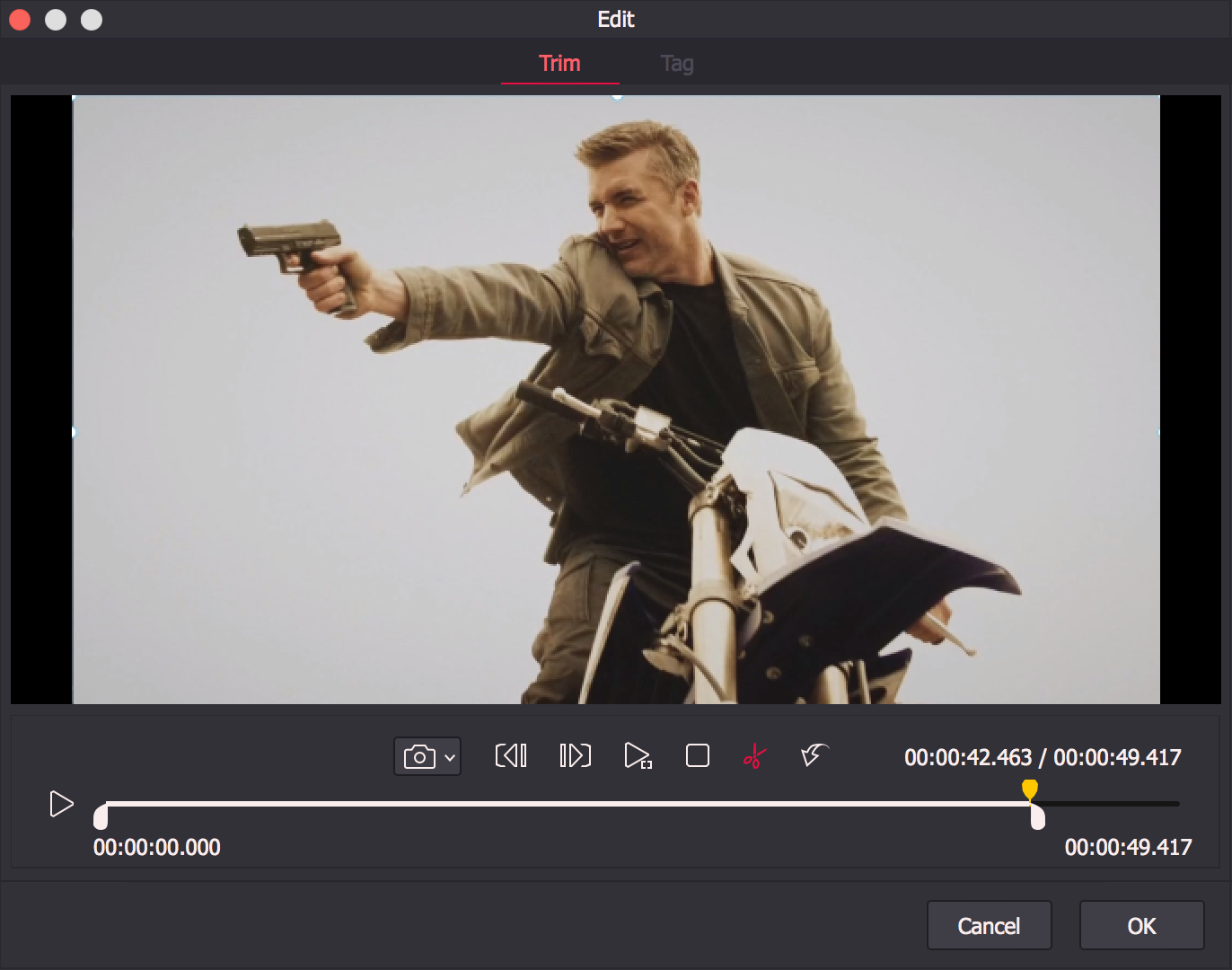This screenshot has height=970, width=1232.
Task: Play the selected trim segment
Action: (x=638, y=755)
